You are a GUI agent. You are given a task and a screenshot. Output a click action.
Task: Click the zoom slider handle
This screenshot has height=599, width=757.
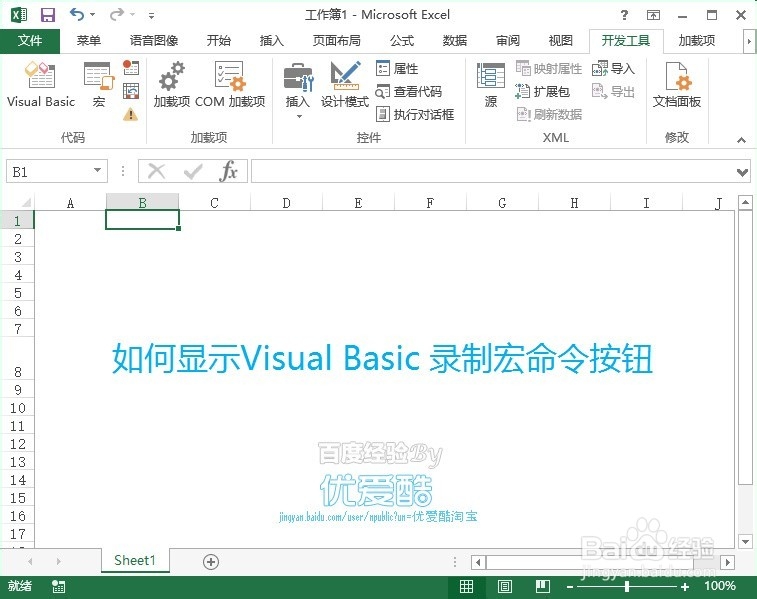pyautogui.click(x=627, y=586)
